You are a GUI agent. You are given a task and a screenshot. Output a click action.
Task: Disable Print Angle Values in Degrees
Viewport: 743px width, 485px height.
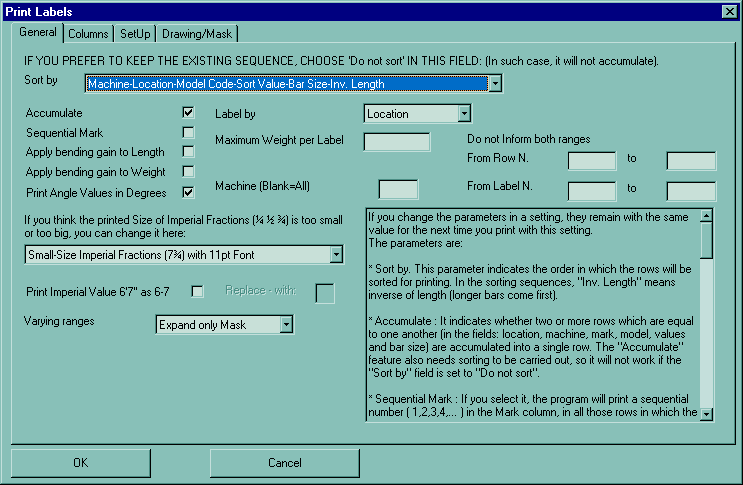188,192
